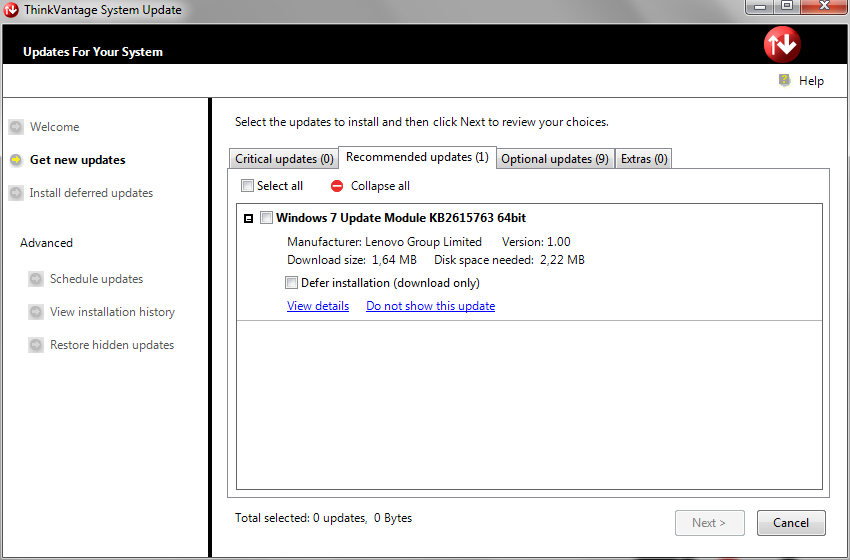The height and width of the screenshot is (560, 850).
Task: Open the View details link
Action: point(318,306)
